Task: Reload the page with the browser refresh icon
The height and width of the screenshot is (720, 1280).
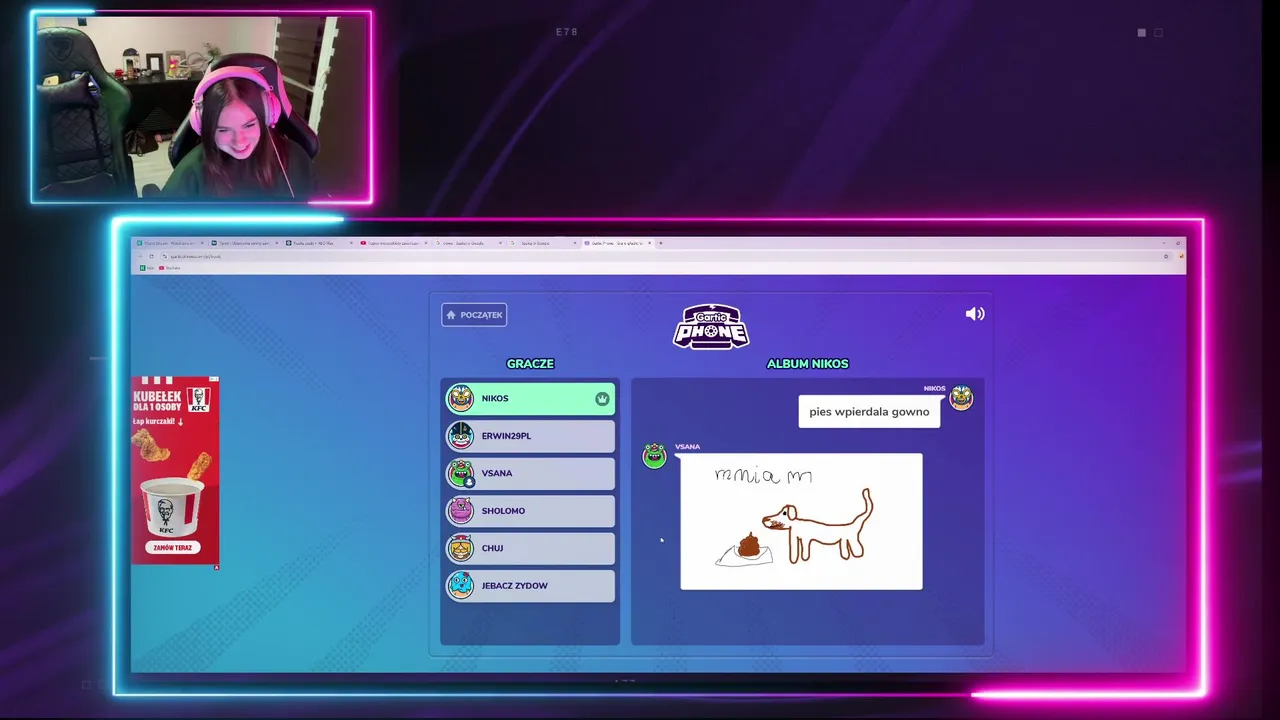Action: point(151,256)
